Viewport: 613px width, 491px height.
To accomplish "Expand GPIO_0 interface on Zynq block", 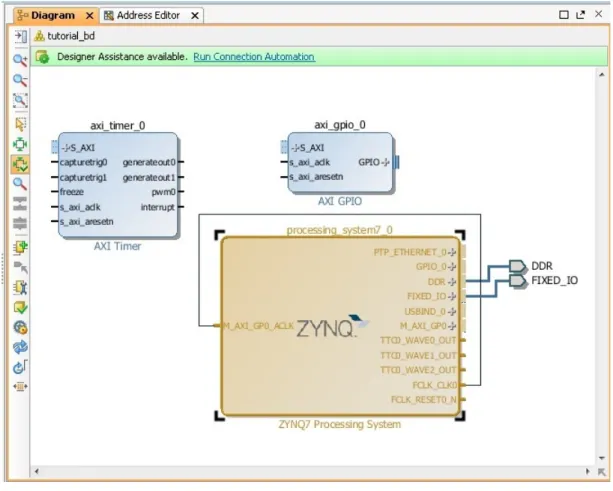I will [x=452, y=267].
